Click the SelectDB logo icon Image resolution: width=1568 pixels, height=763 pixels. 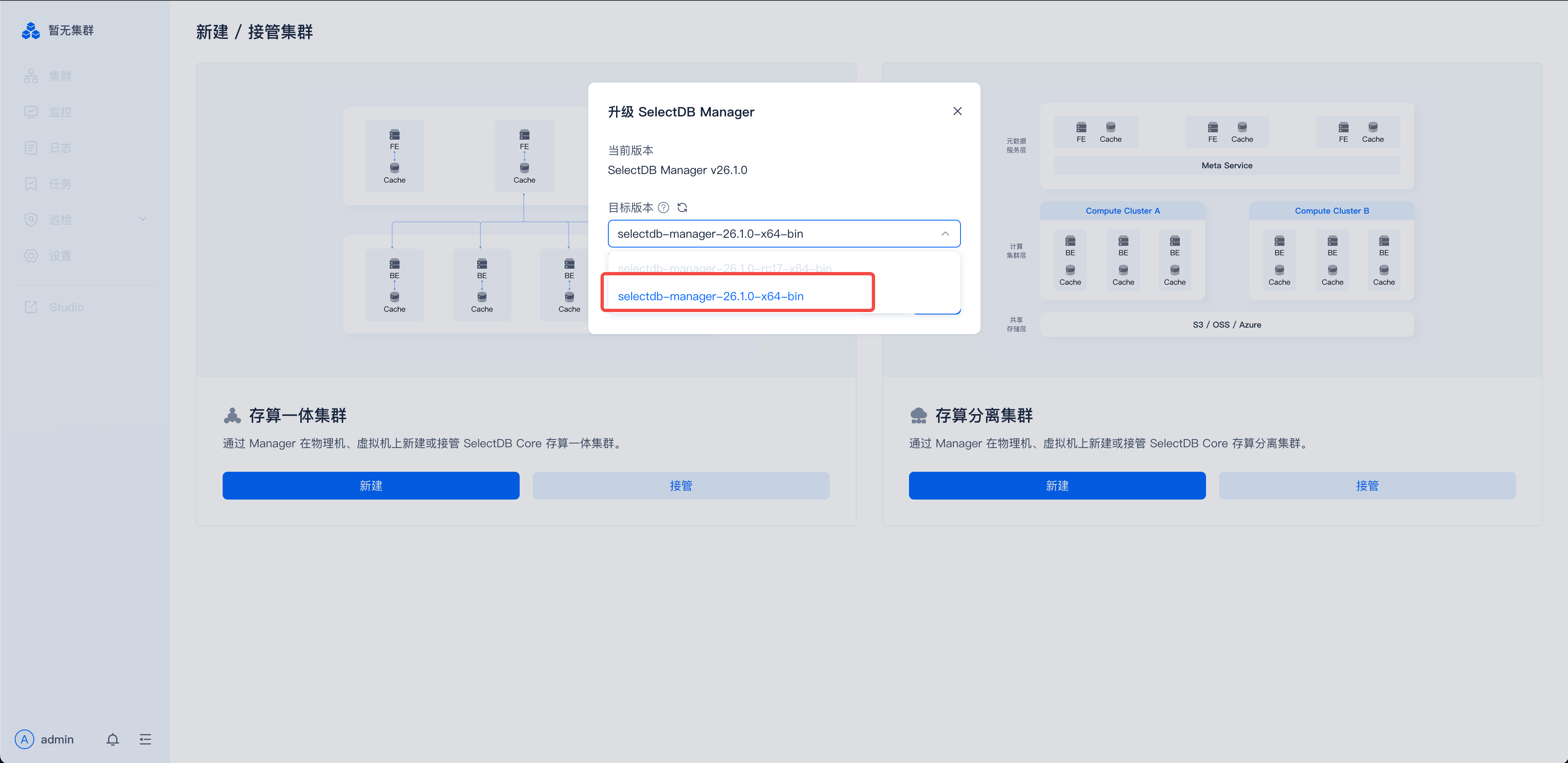coord(30,30)
